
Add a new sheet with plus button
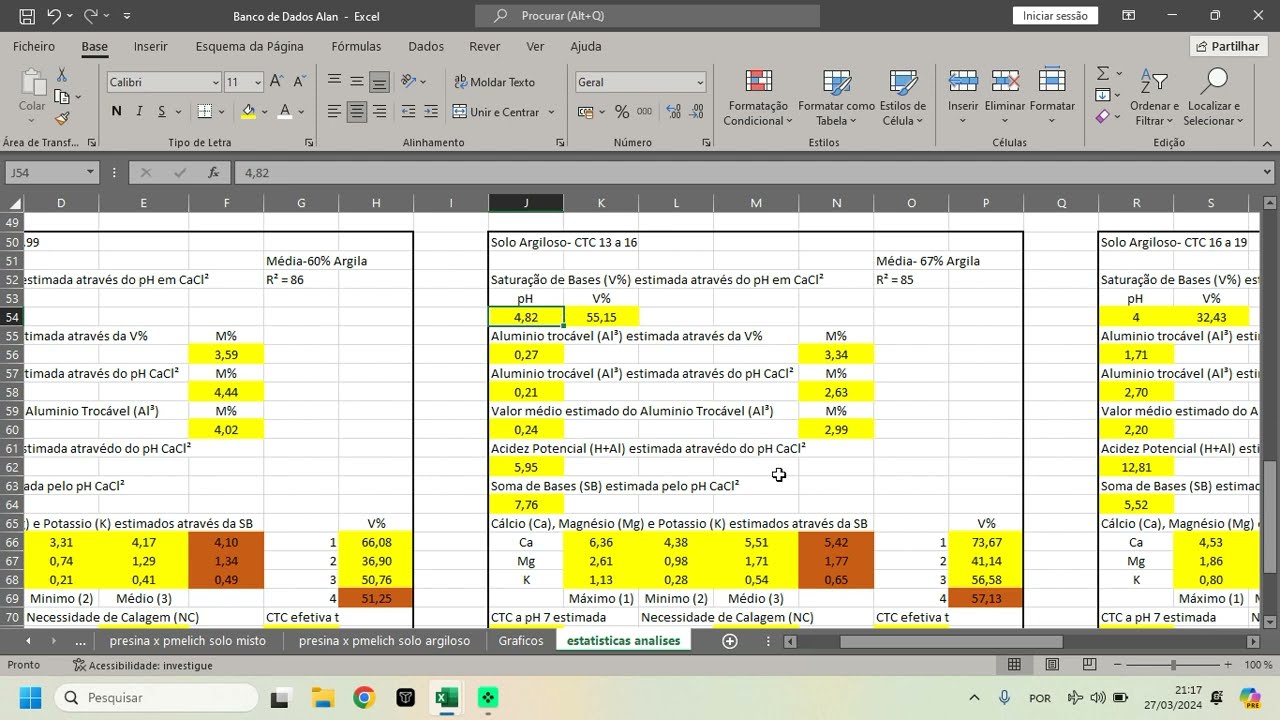coord(730,641)
